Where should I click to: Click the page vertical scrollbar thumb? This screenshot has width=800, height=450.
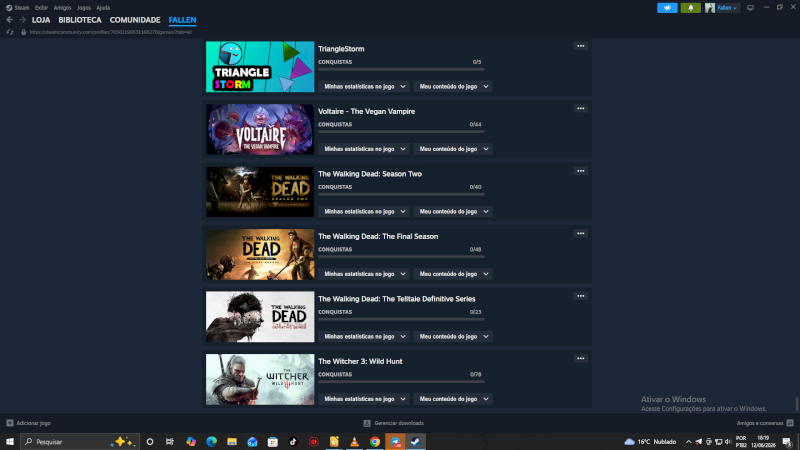[x=797, y=404]
